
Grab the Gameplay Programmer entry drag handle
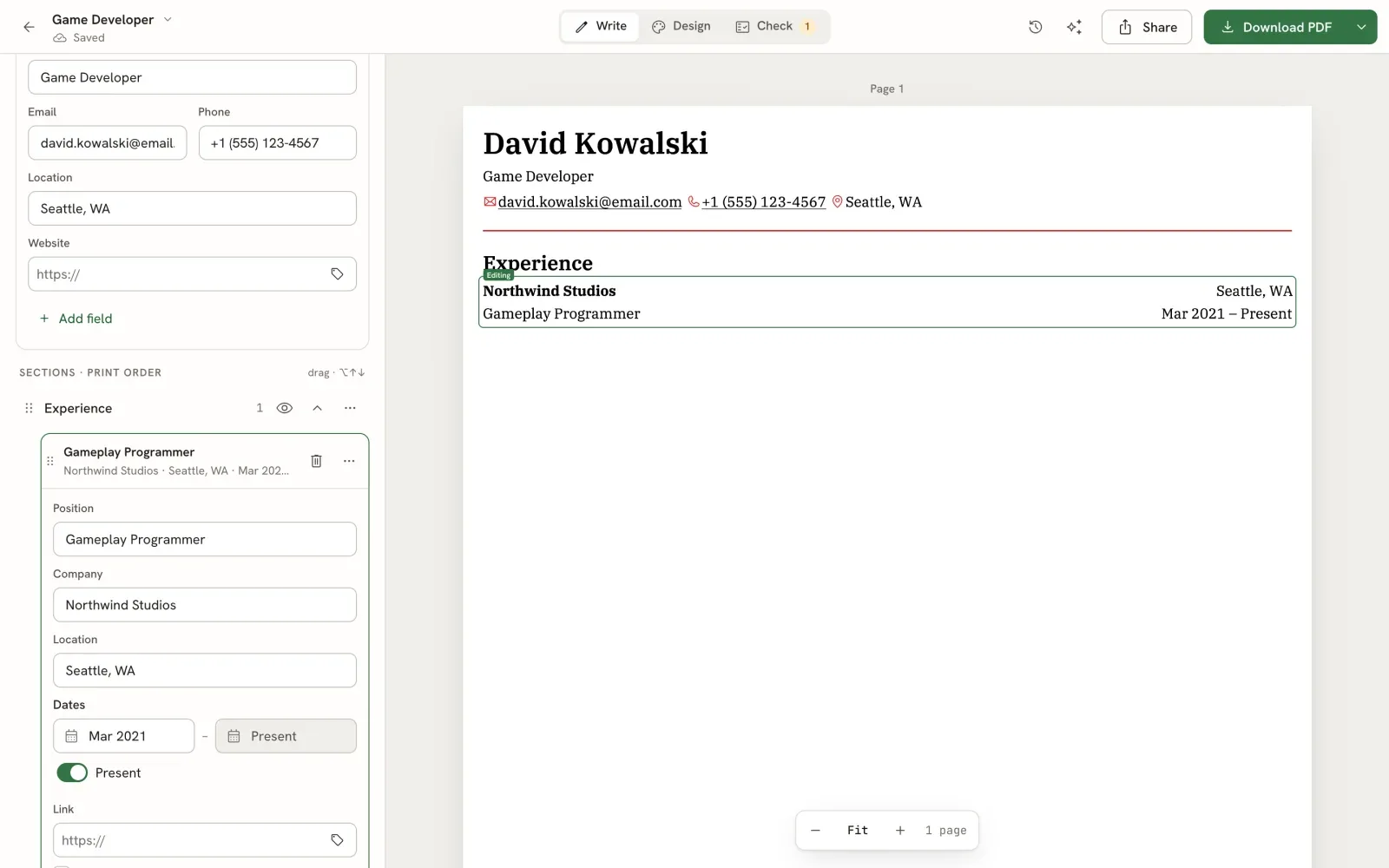pyautogui.click(x=49, y=461)
